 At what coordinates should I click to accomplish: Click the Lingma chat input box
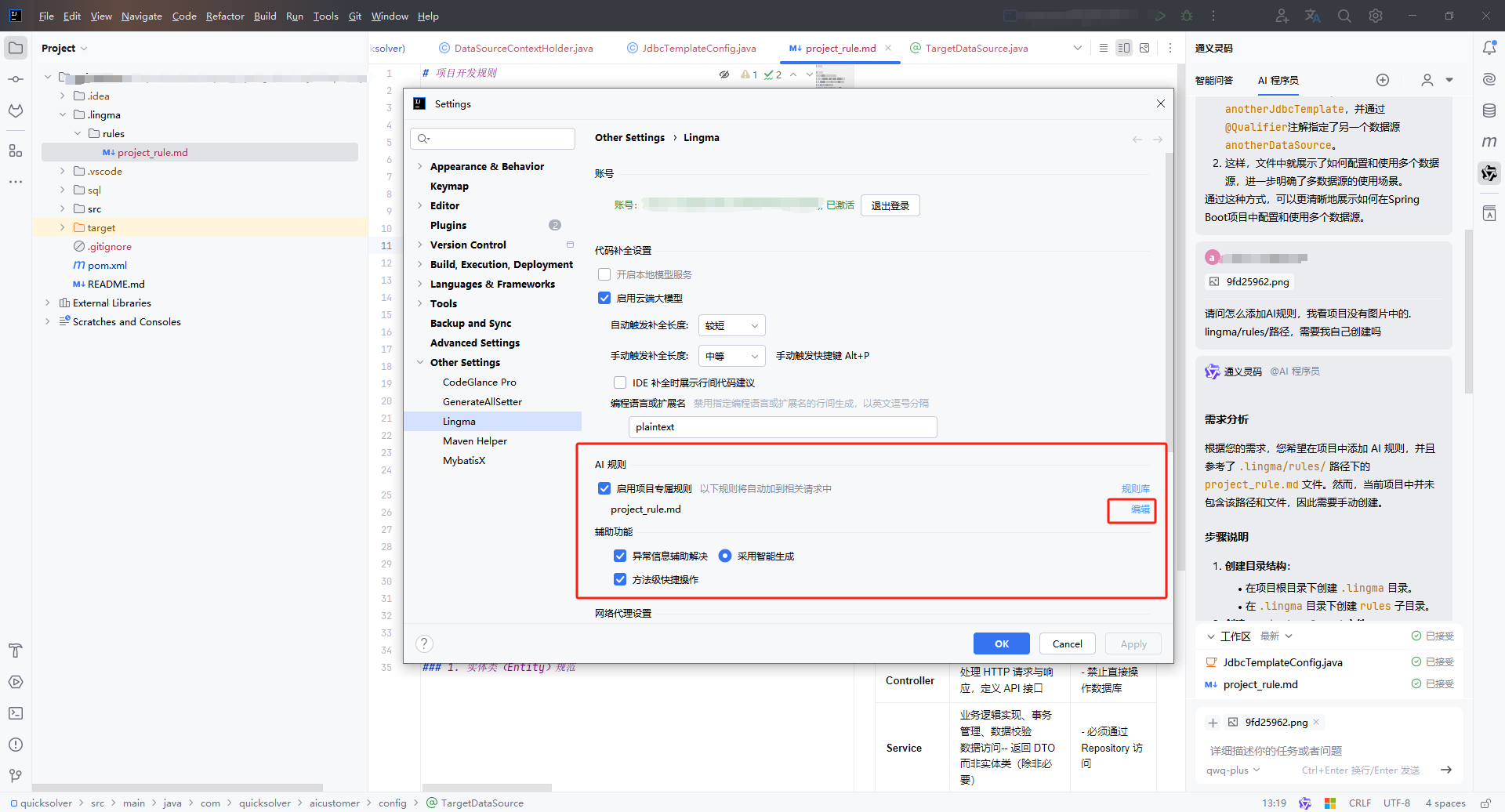[1329, 750]
